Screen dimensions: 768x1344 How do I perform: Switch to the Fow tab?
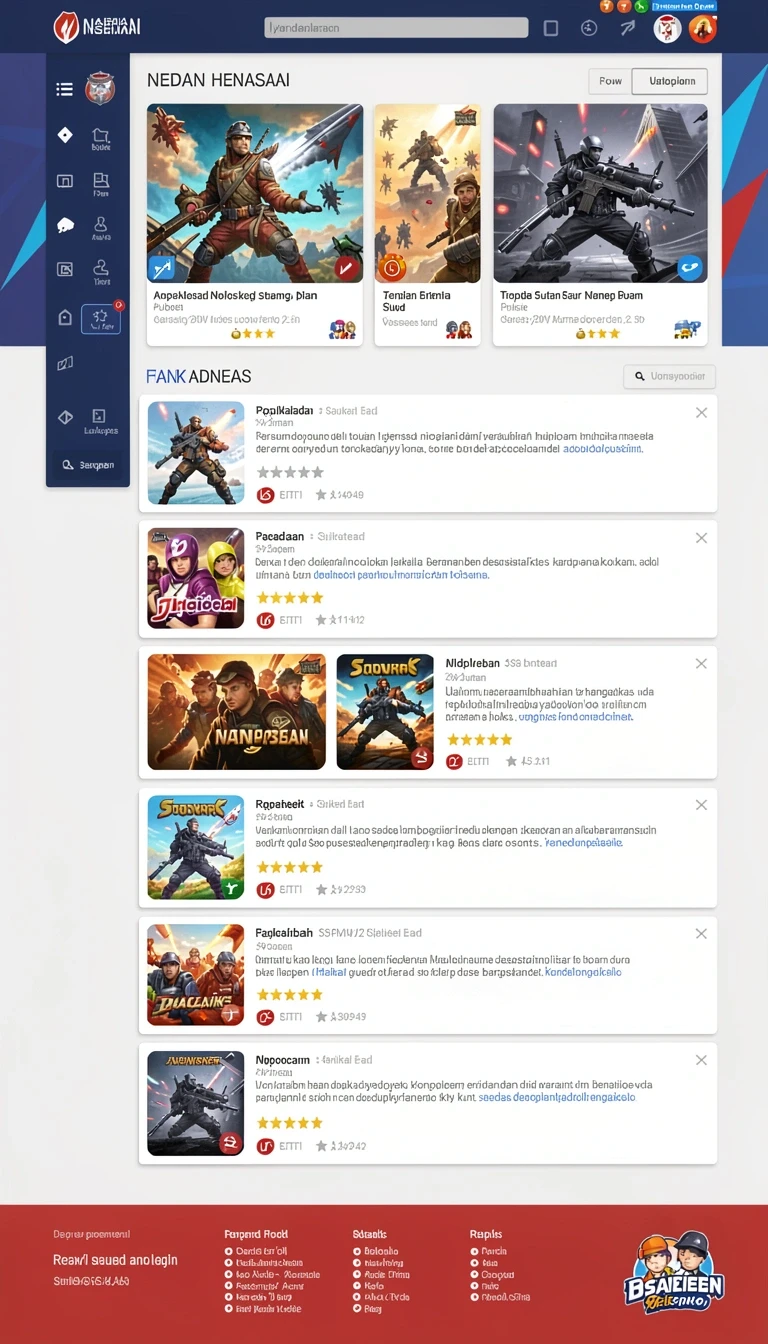(610, 81)
